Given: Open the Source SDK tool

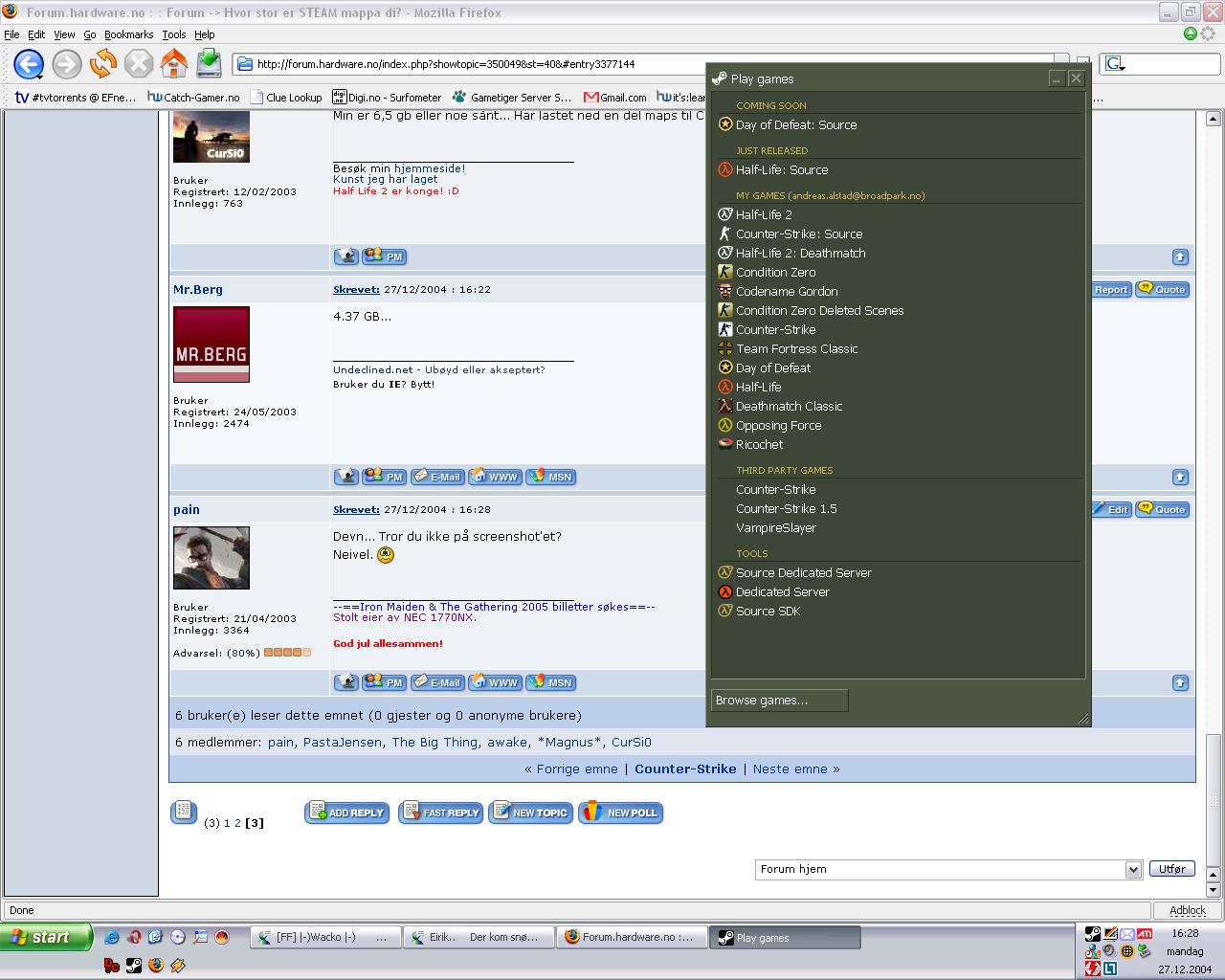Looking at the screenshot, I should [768, 611].
